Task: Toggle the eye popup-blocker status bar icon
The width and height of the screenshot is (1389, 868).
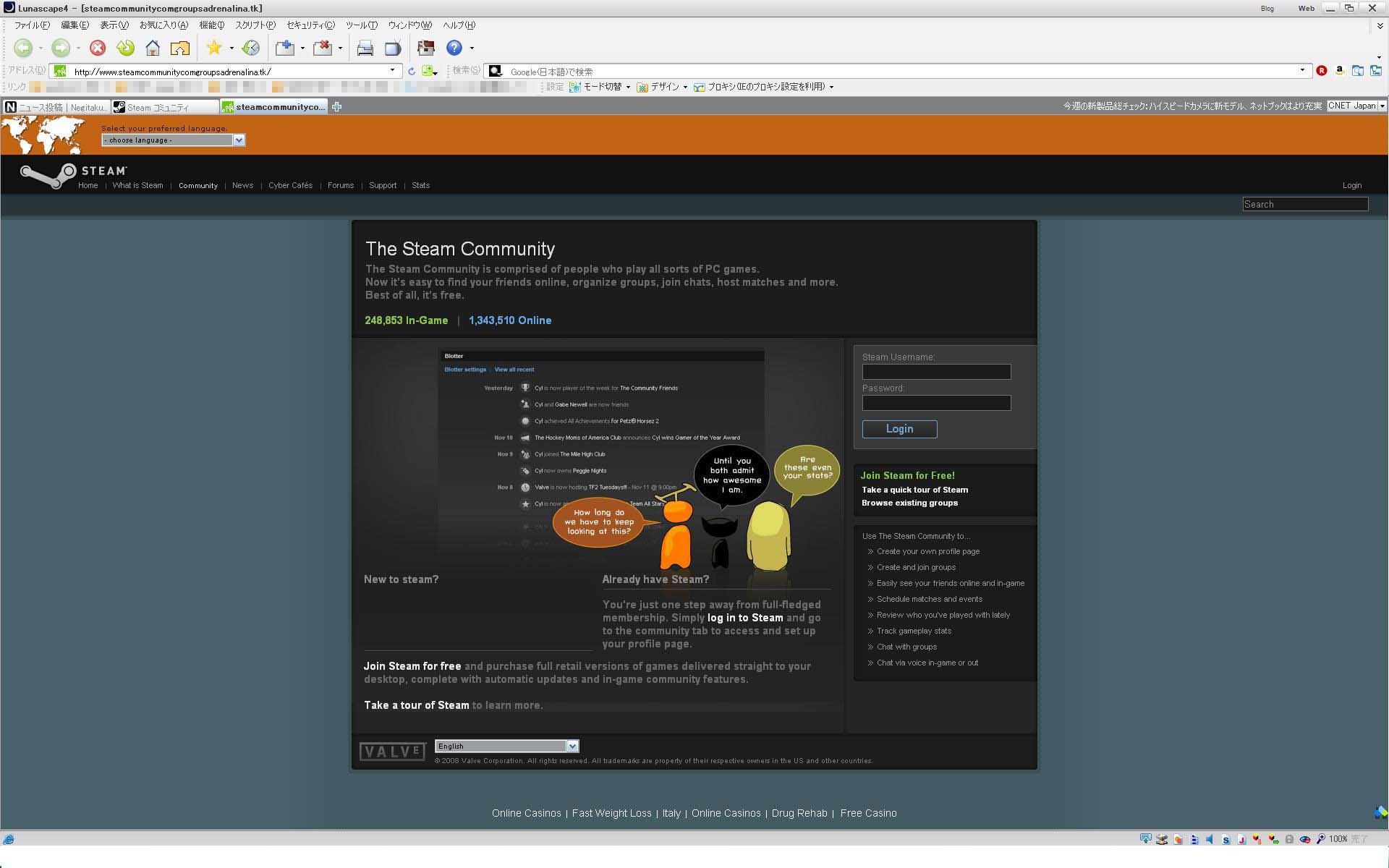Action: click(x=1305, y=839)
